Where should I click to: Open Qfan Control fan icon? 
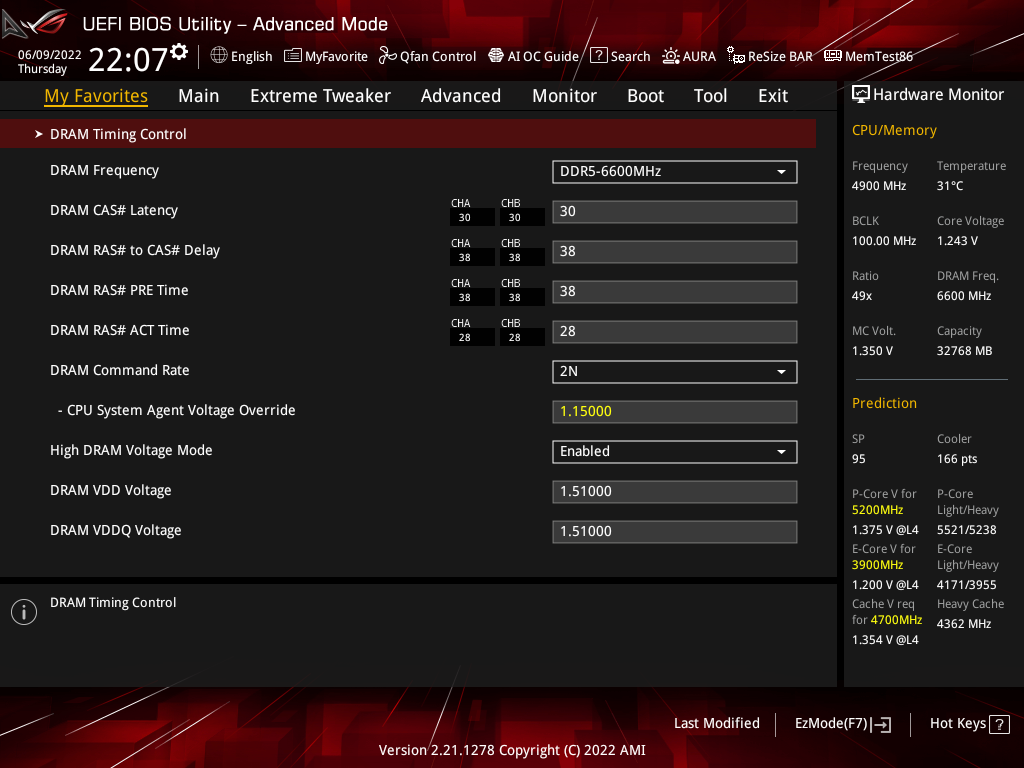tap(387, 56)
